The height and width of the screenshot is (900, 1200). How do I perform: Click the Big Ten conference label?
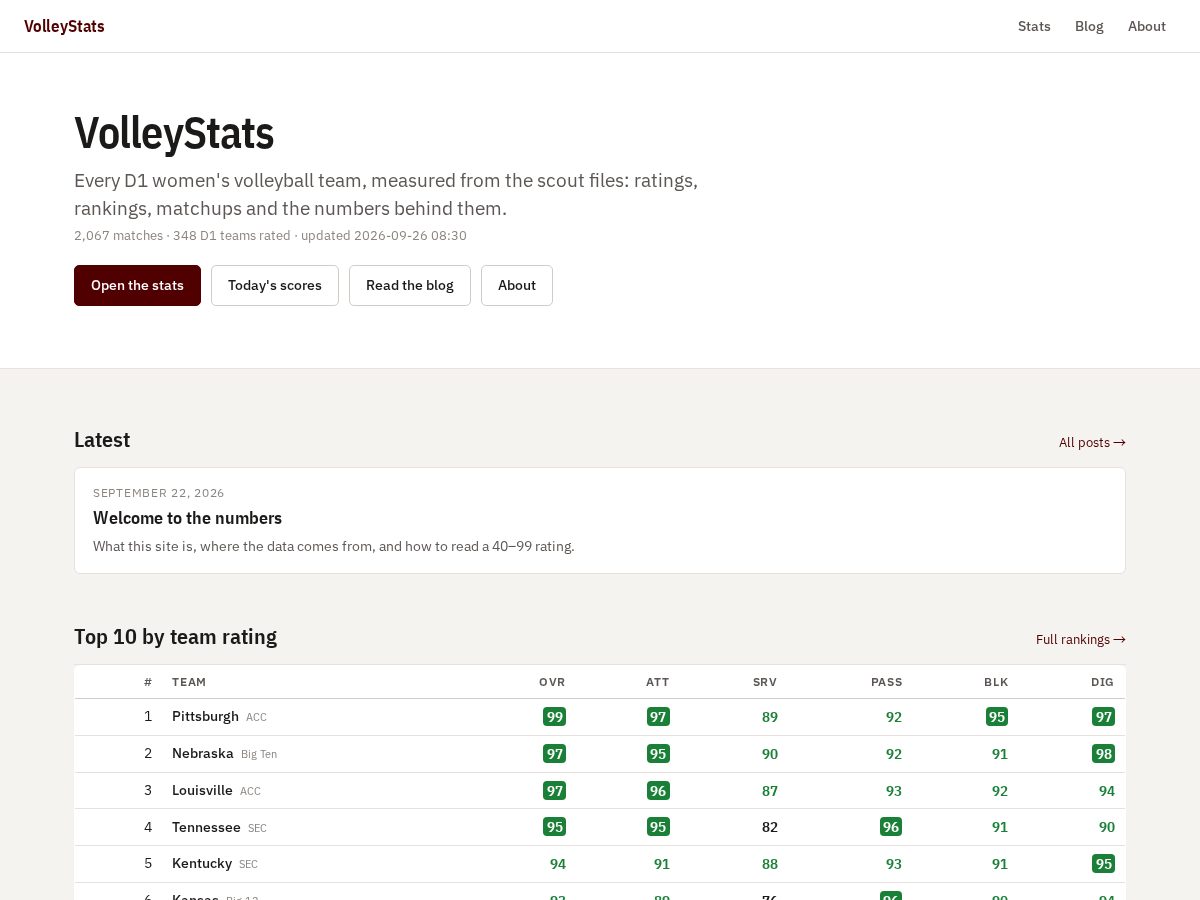click(x=259, y=754)
